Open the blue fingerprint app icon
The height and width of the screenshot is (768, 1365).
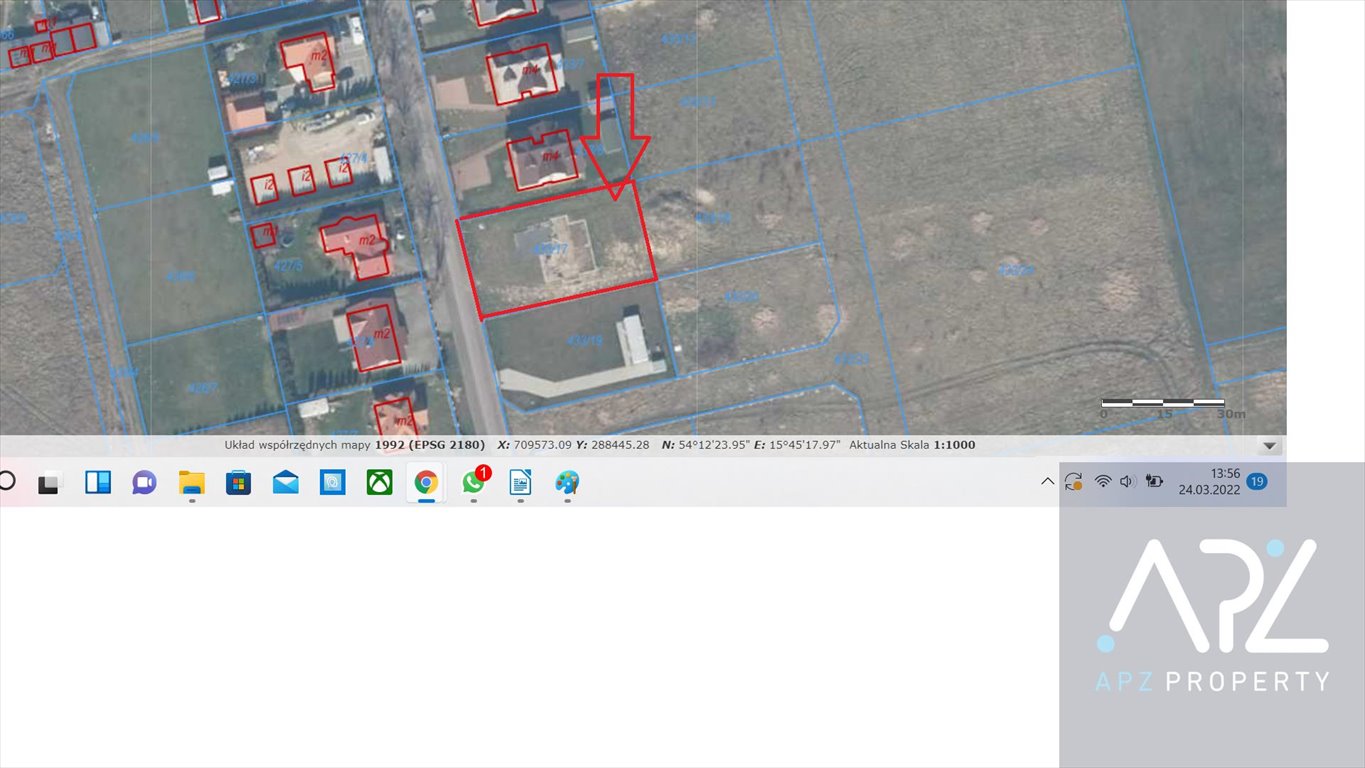(332, 483)
